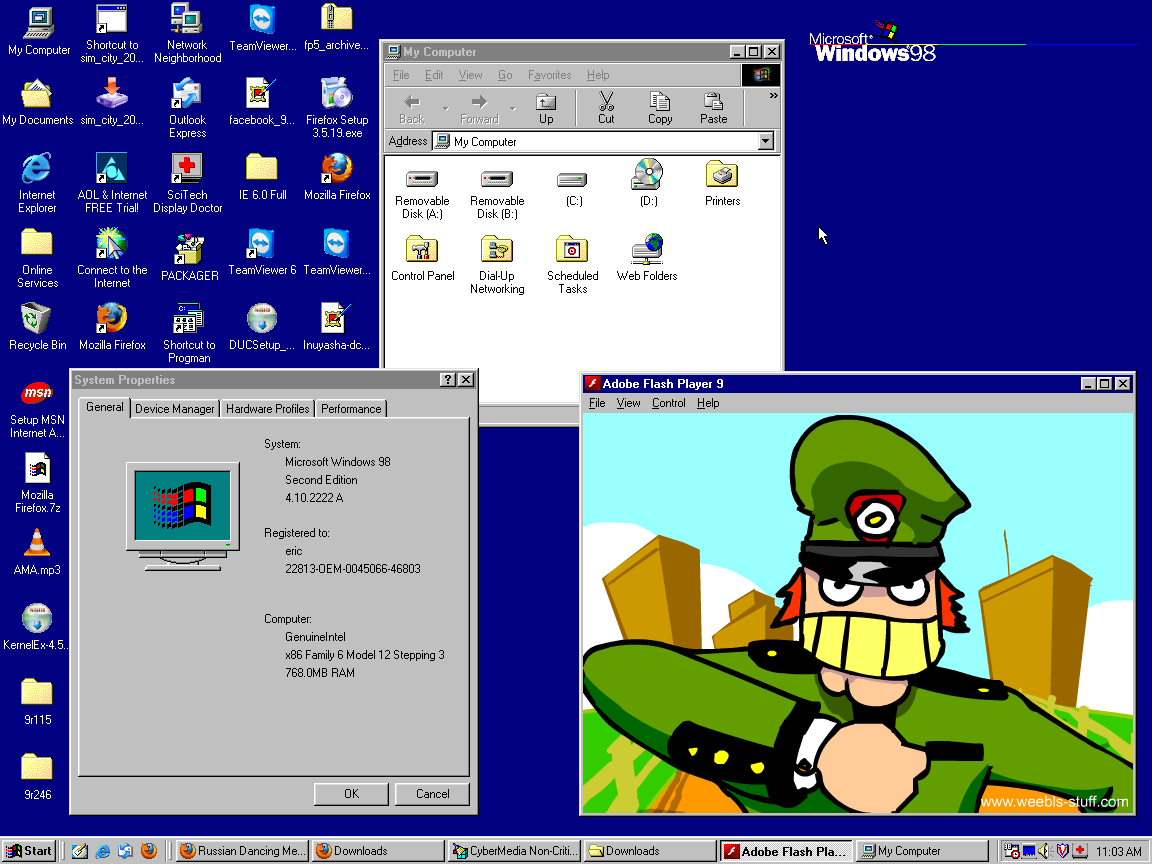
Task: Select SciTech Display Doctor desktop icon
Action: [187, 183]
